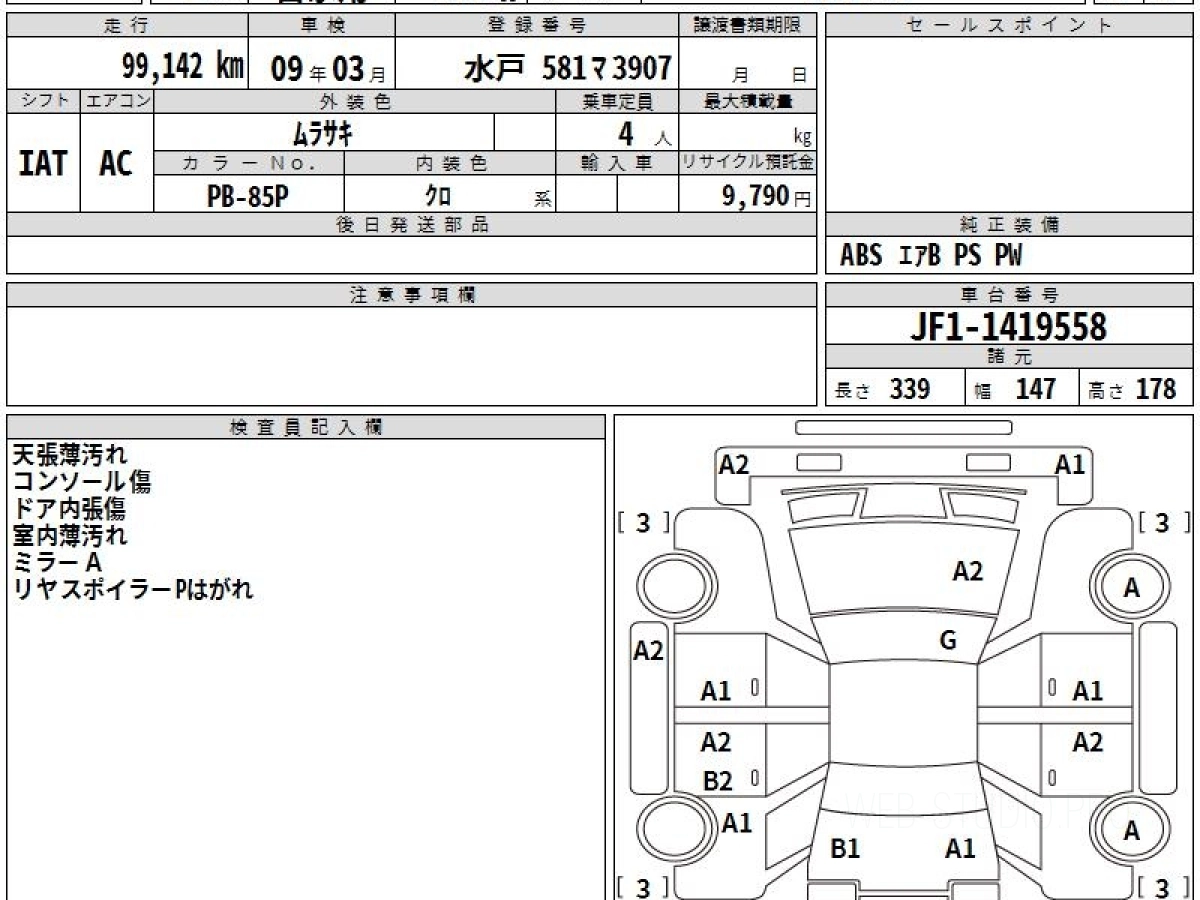Select the exterior color ムラサキ
Screen dimensions: 1200x900
pos(323,132)
